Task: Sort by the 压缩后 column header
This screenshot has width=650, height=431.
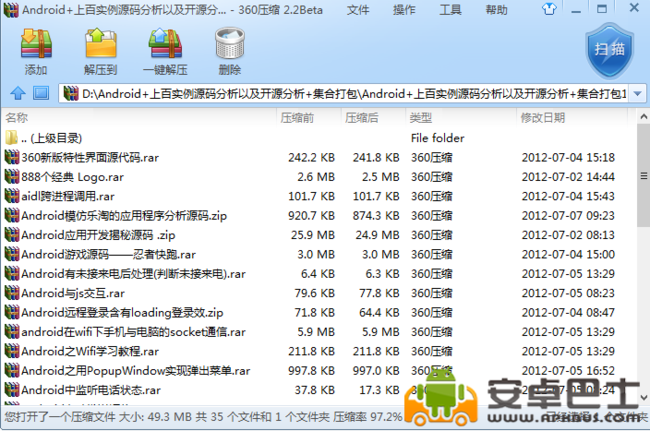Action: tap(361, 118)
